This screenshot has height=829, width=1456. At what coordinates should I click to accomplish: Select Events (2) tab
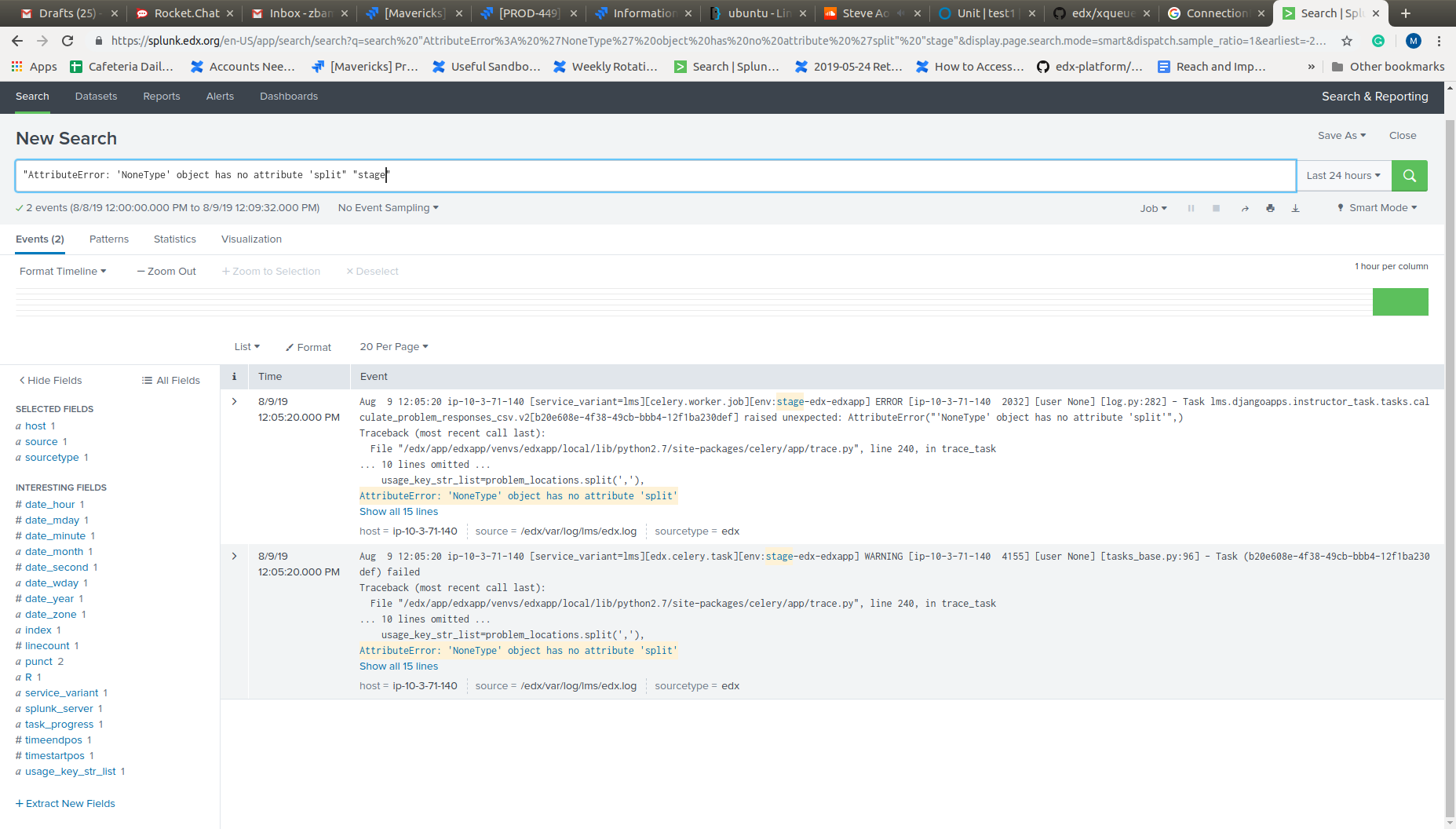40,239
